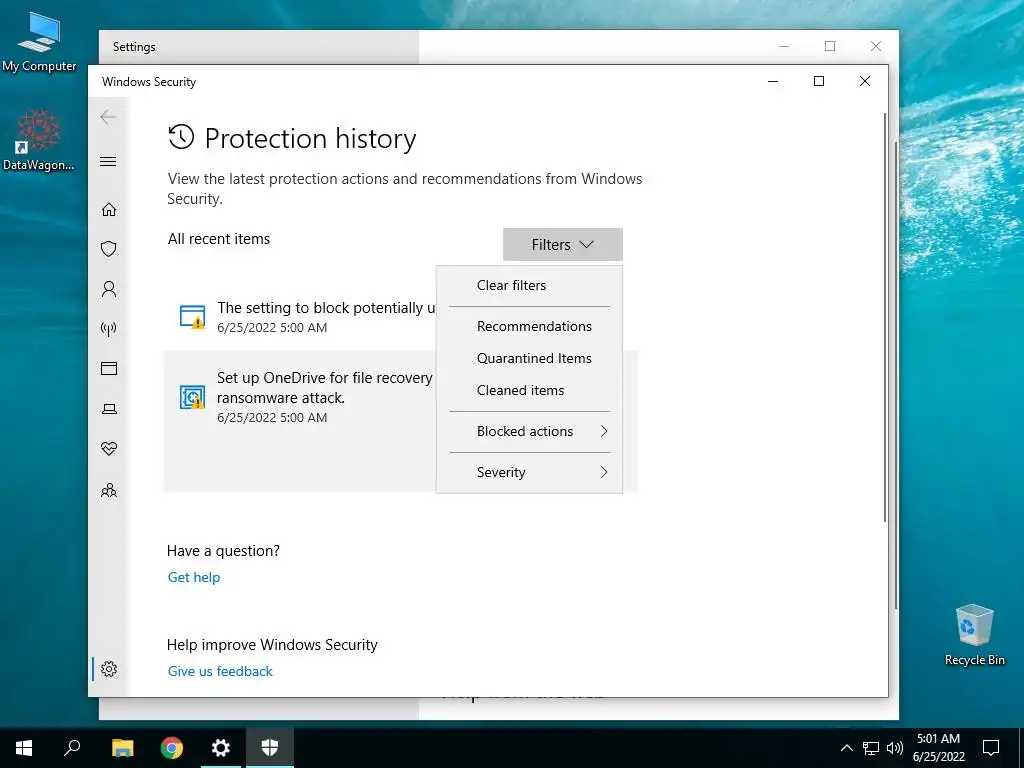Open Firewall & network protection icon

pos(108,328)
